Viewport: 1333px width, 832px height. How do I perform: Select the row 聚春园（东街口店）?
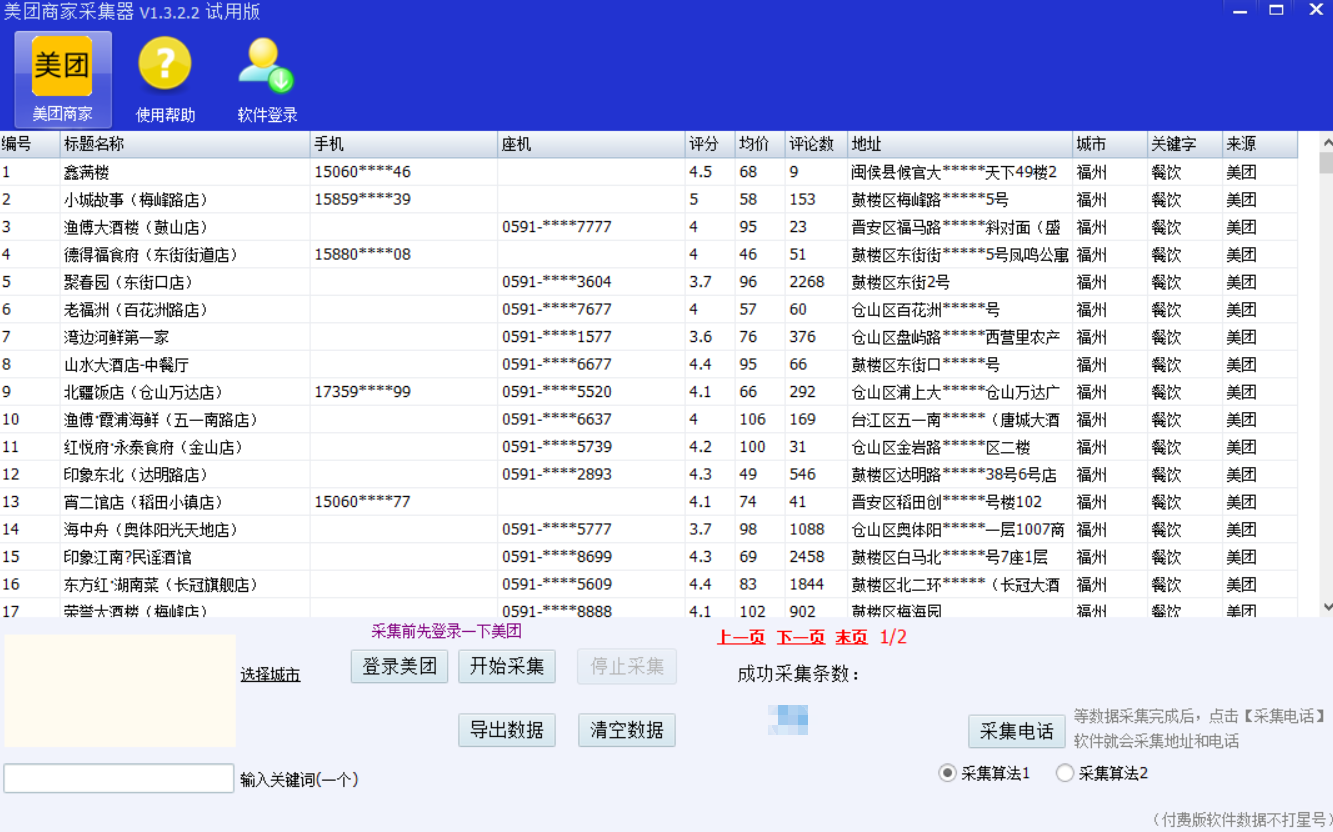649,282
